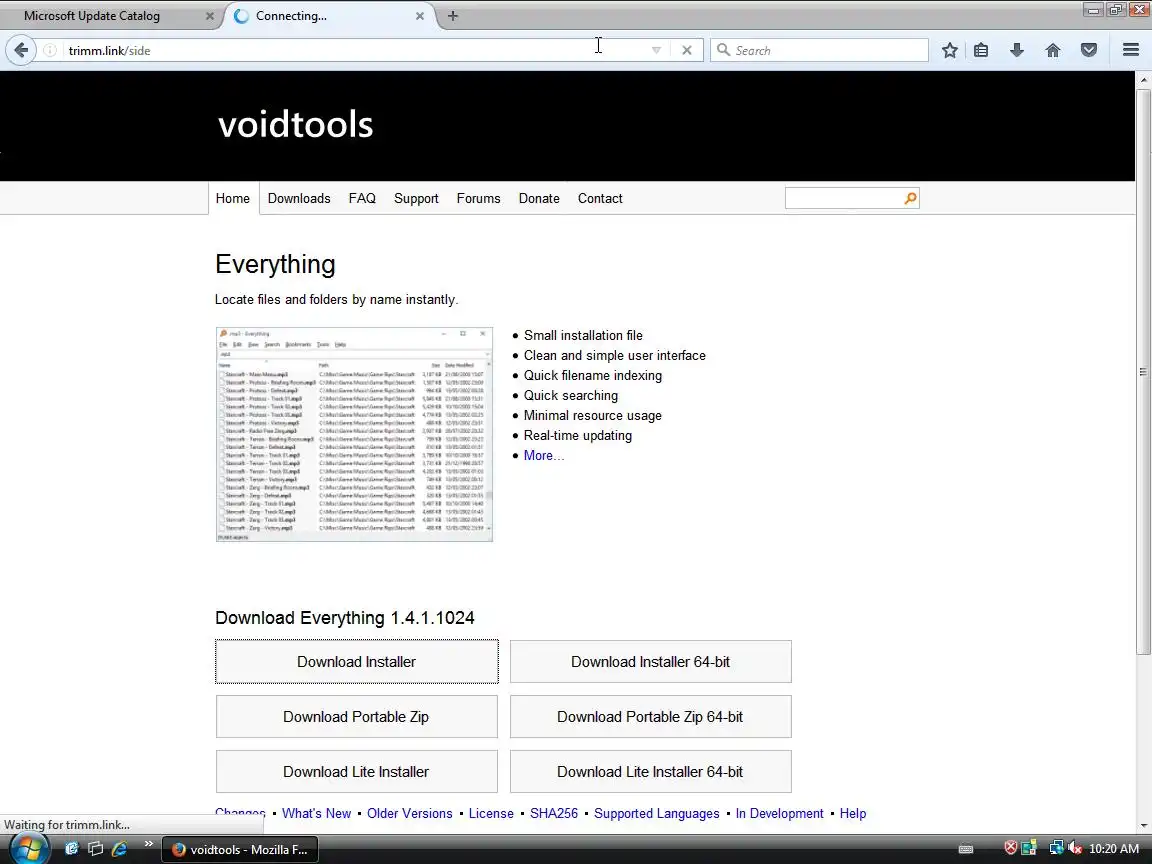The width and height of the screenshot is (1152, 864).
Task: Click the muted volume tray icon
Action: pyautogui.click(x=1075, y=849)
